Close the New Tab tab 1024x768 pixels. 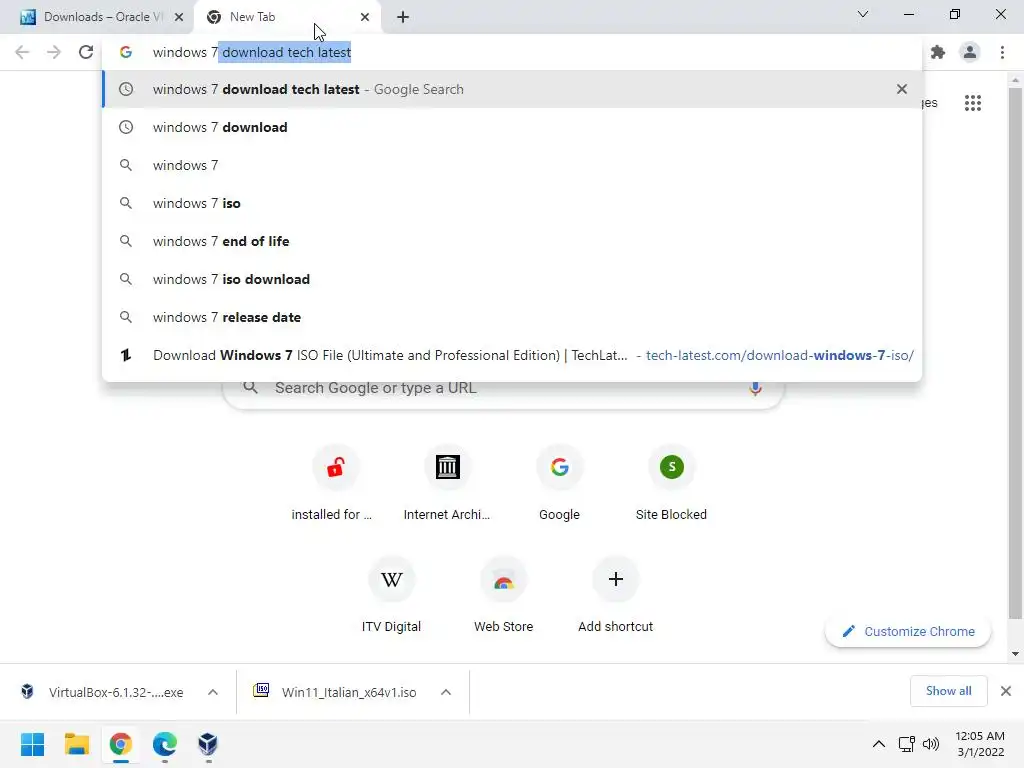click(364, 17)
